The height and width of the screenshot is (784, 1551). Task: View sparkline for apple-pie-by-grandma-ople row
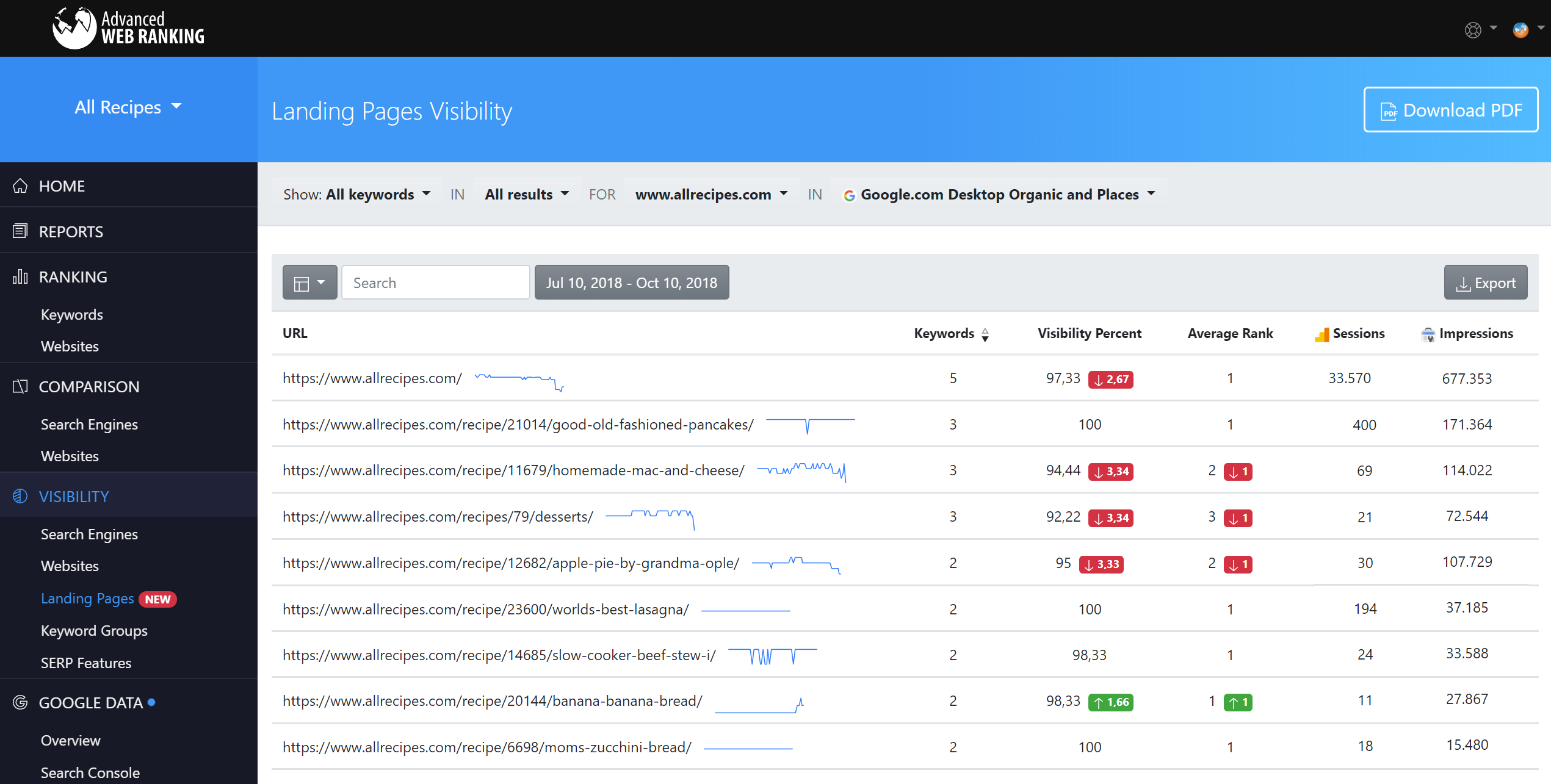pyautogui.click(x=796, y=564)
